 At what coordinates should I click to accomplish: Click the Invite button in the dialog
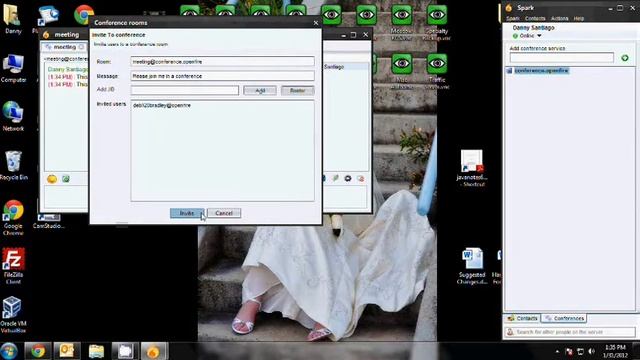[x=187, y=213]
